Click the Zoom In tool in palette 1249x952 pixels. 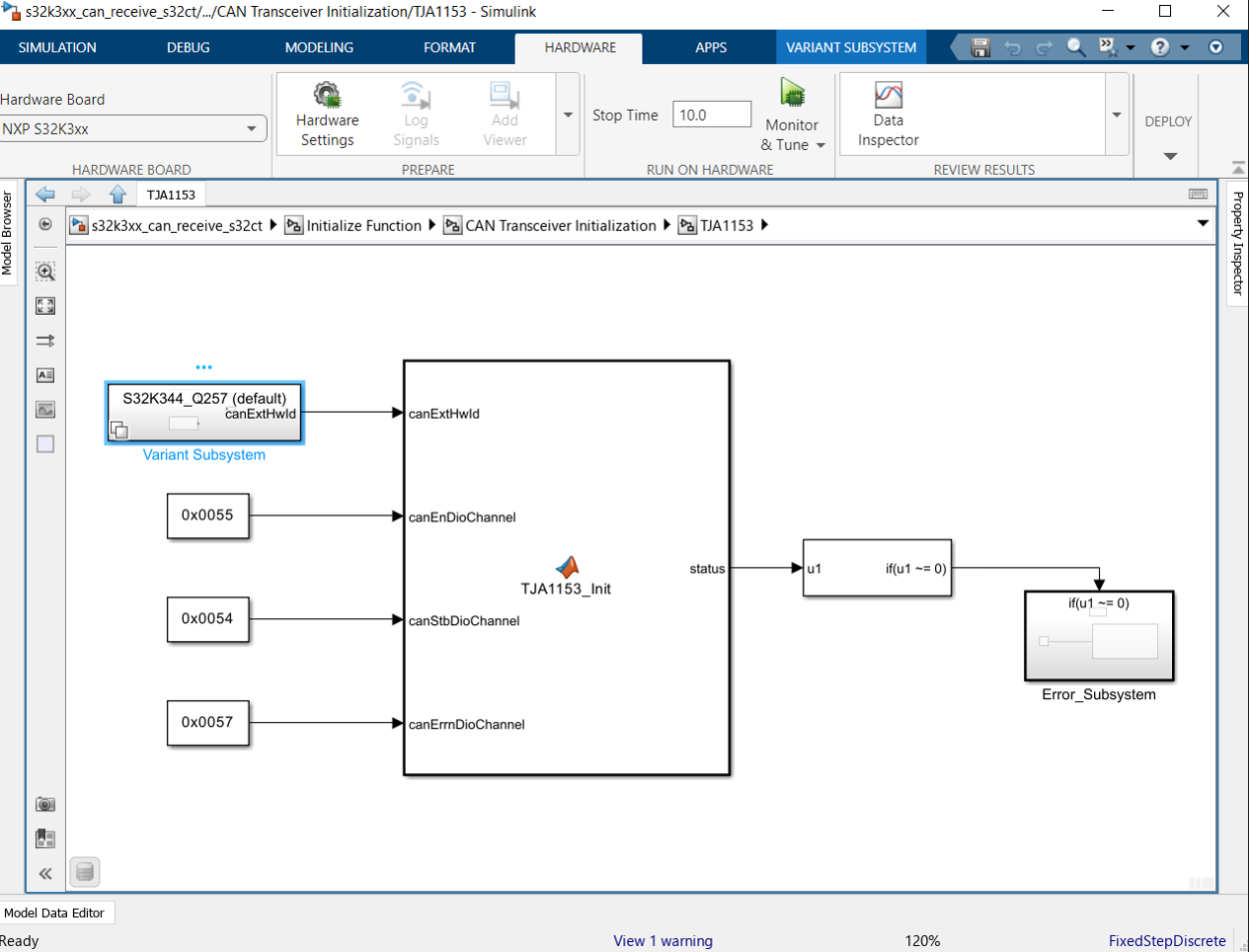point(45,272)
